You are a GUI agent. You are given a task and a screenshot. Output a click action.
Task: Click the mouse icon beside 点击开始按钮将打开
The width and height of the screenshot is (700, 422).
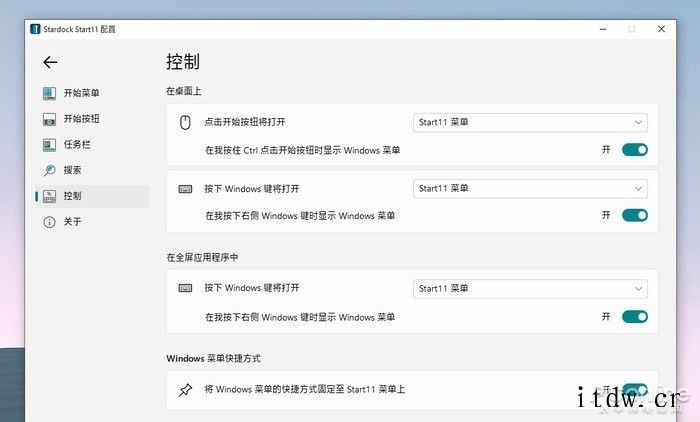click(x=184, y=123)
